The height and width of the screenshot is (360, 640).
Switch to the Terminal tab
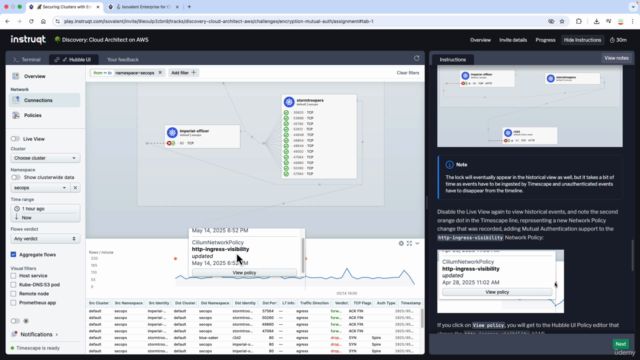click(27, 60)
